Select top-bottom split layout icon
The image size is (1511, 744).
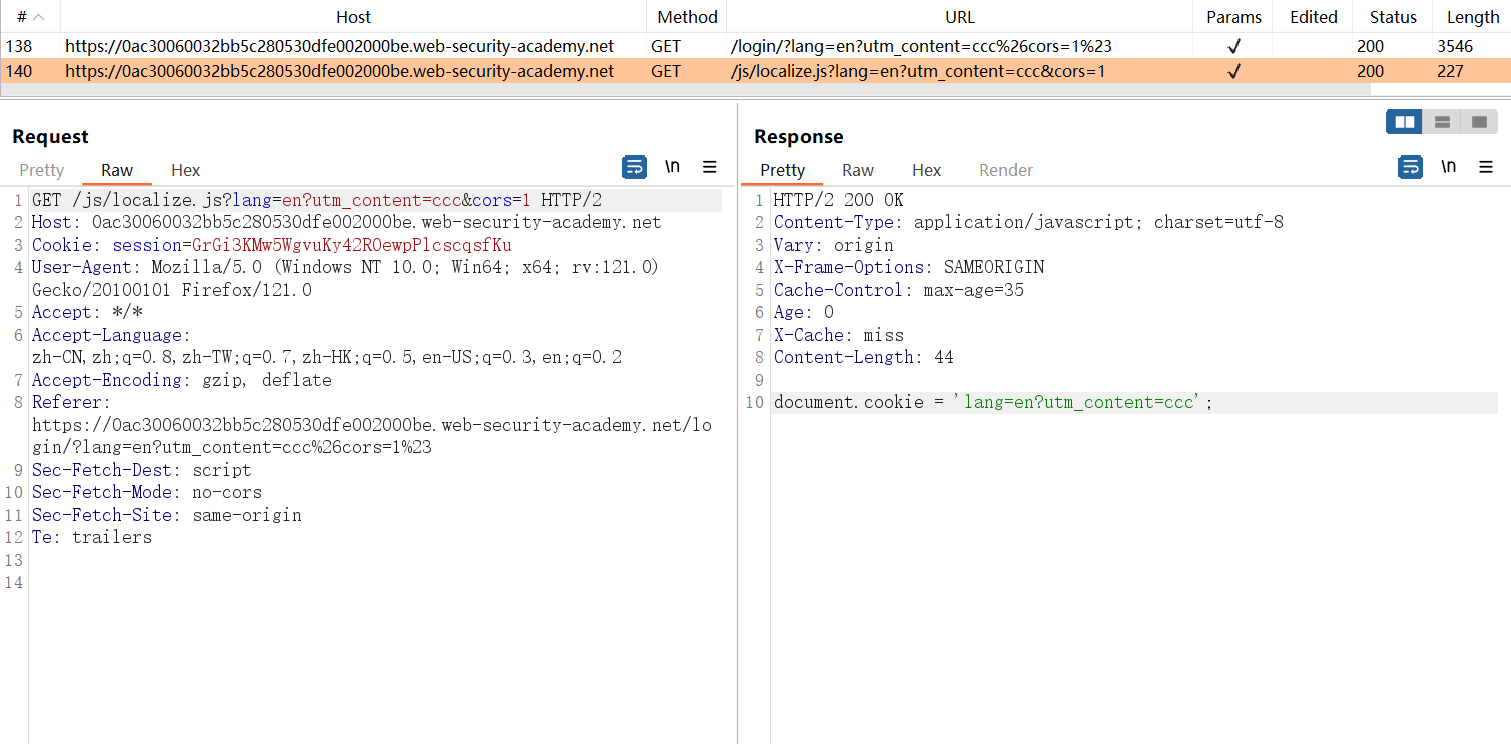coord(1442,122)
